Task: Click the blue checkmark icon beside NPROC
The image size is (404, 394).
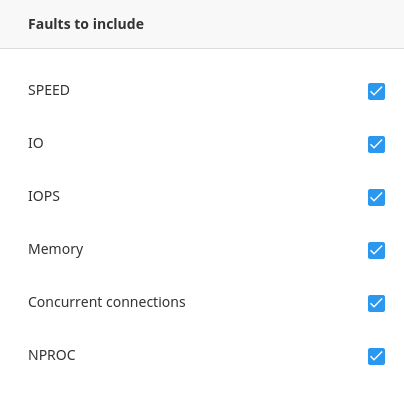Action: [376, 356]
